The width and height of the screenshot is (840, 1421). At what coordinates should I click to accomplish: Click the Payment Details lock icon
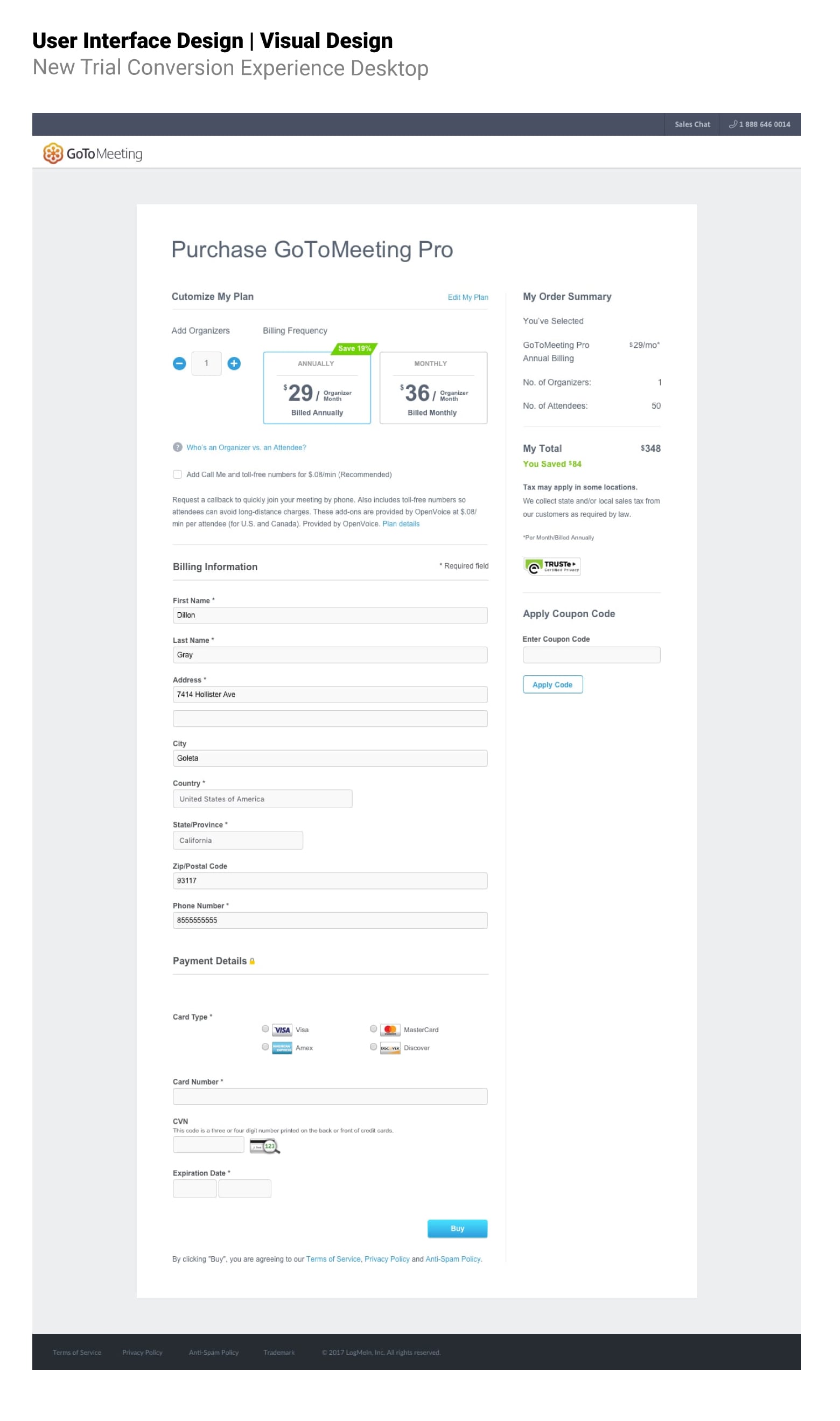[253, 962]
